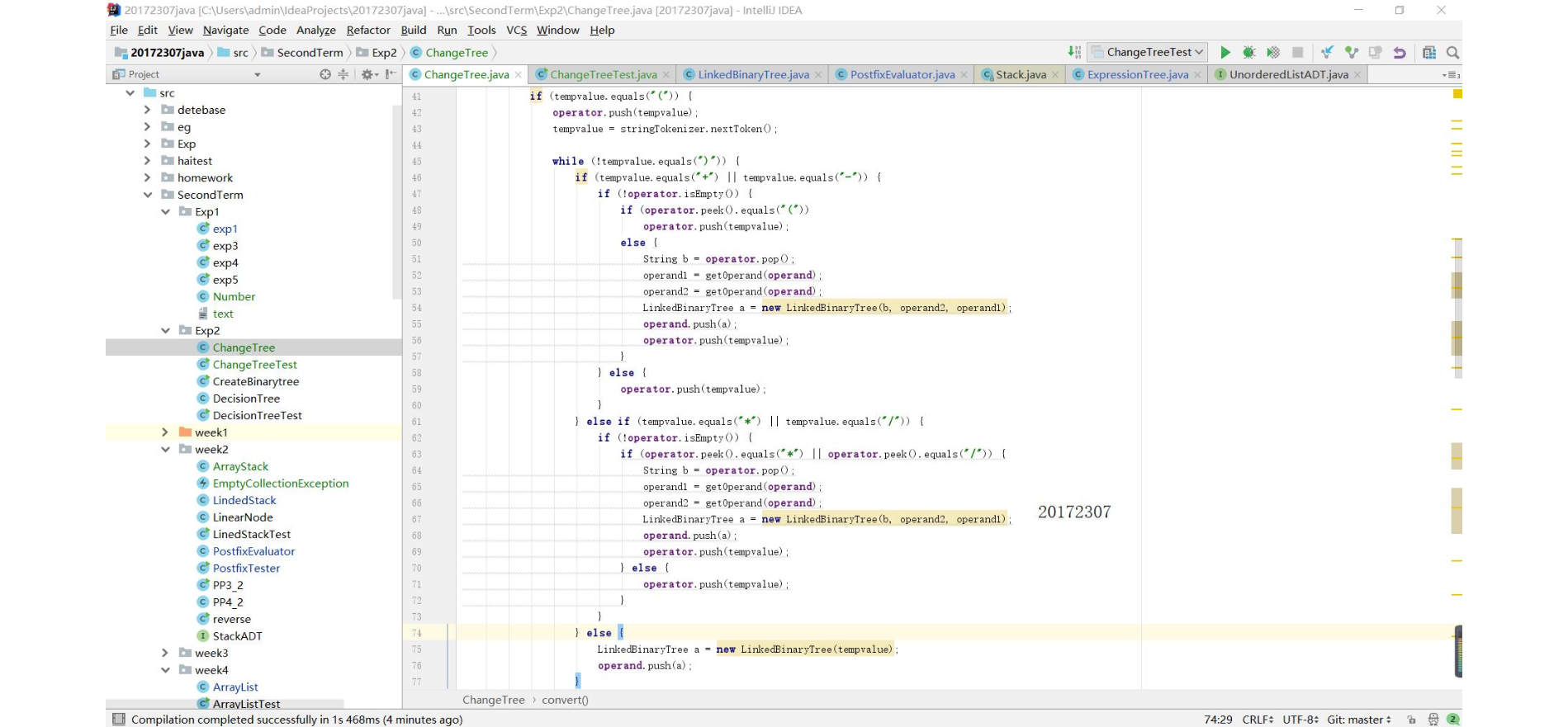Open the Navigate menu
The width and height of the screenshot is (1568, 727).
tap(225, 30)
